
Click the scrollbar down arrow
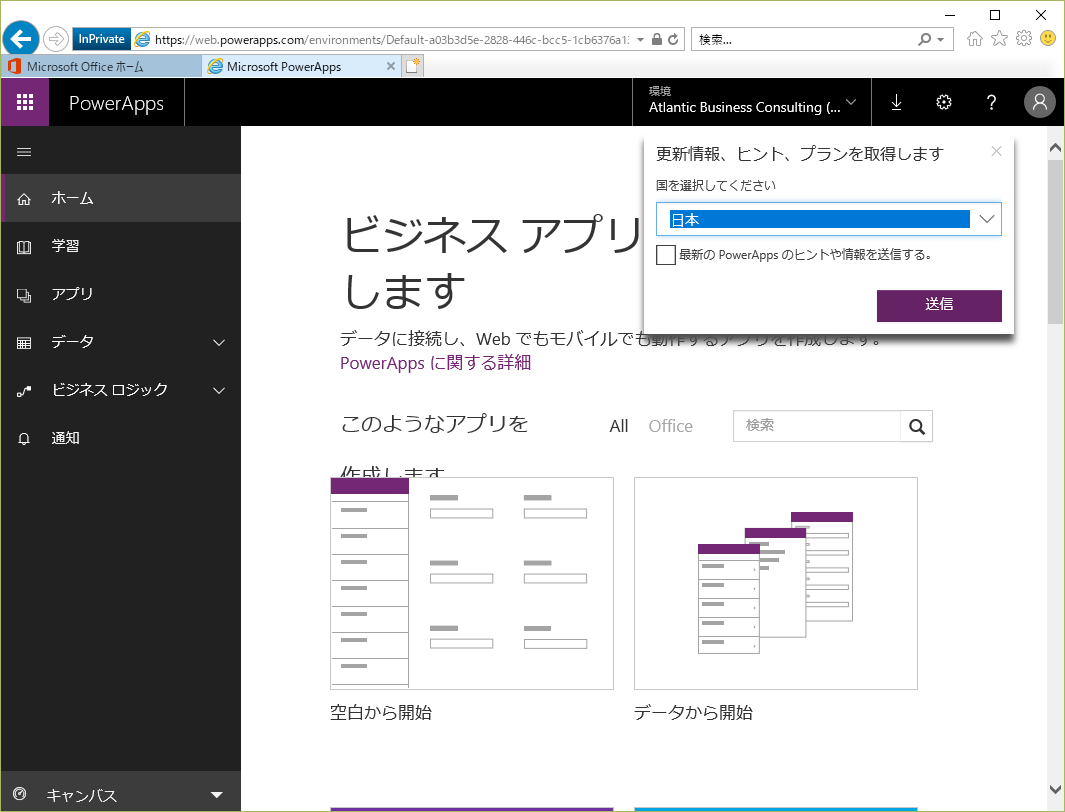(x=1055, y=790)
